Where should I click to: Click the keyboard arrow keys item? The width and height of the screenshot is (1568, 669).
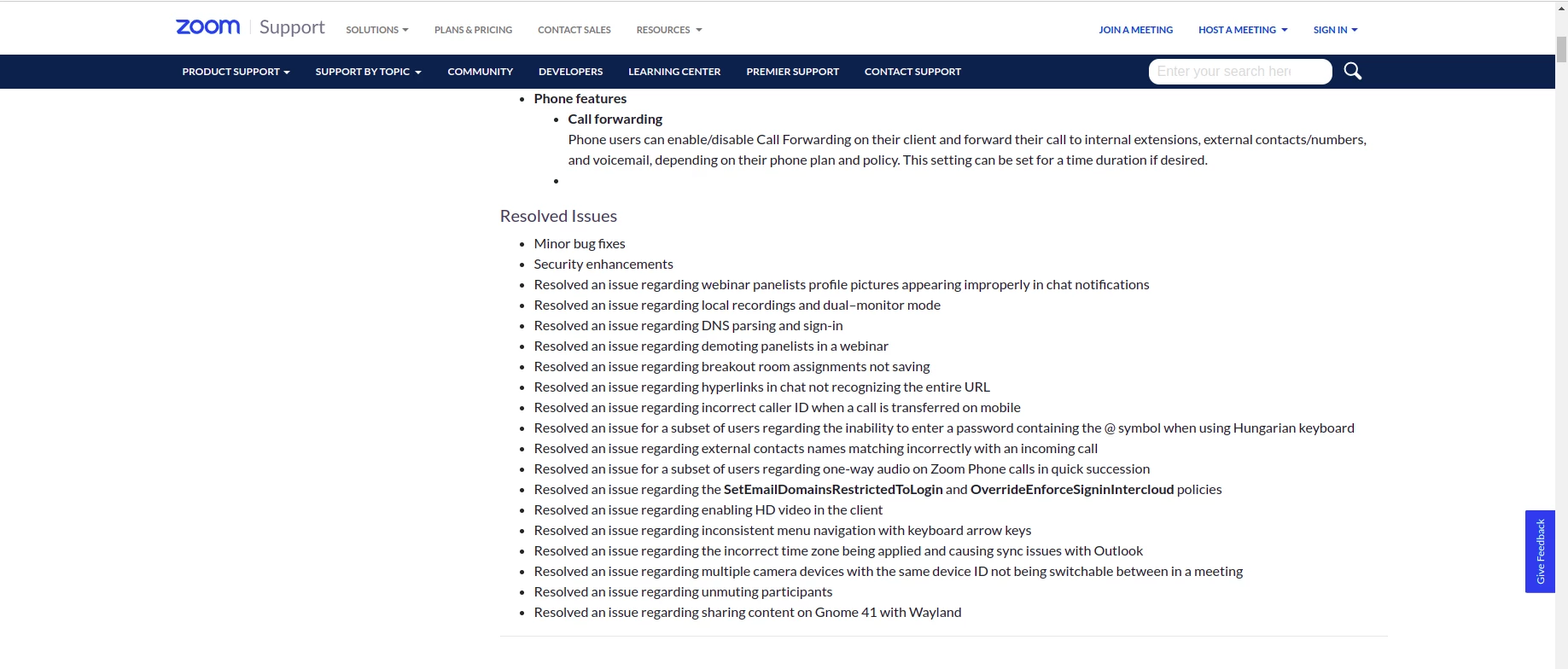pos(783,531)
